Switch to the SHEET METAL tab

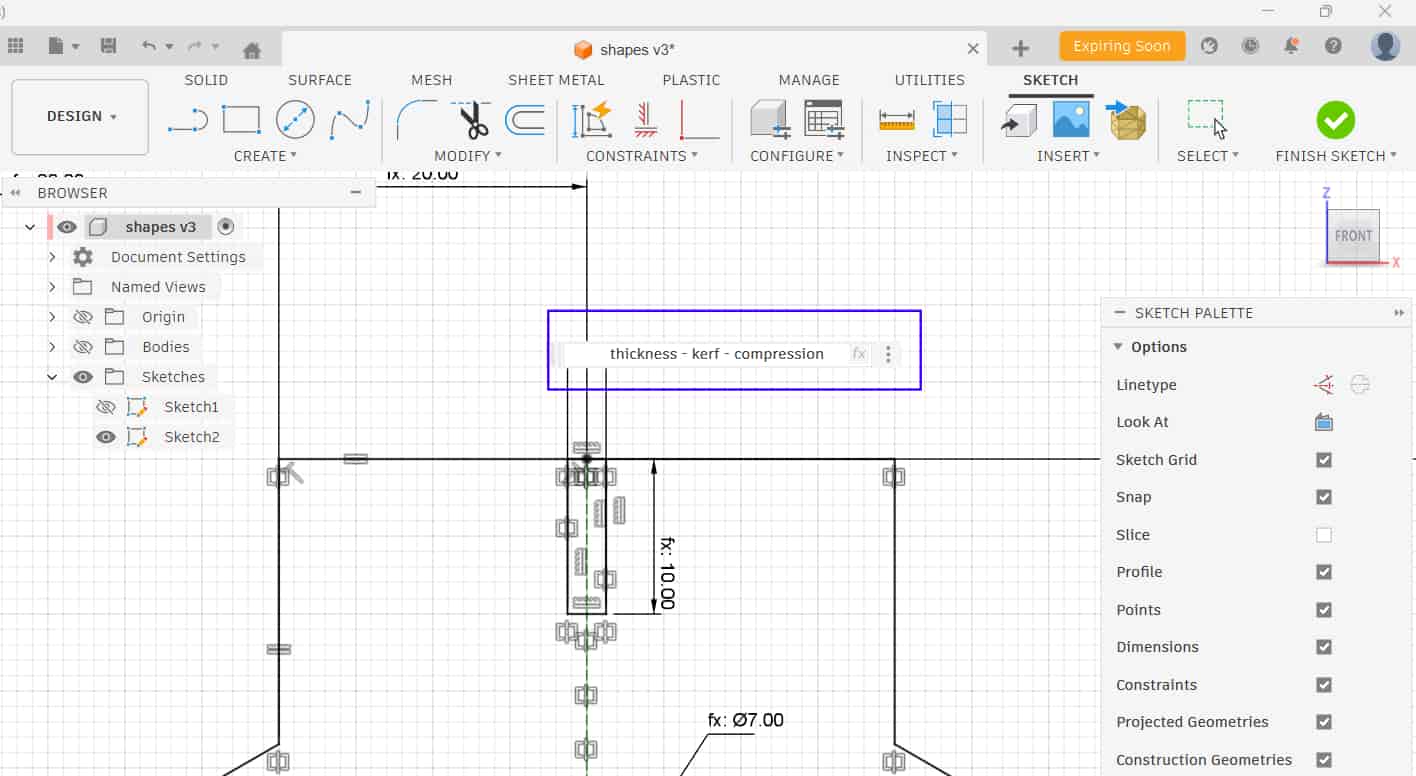click(x=556, y=80)
